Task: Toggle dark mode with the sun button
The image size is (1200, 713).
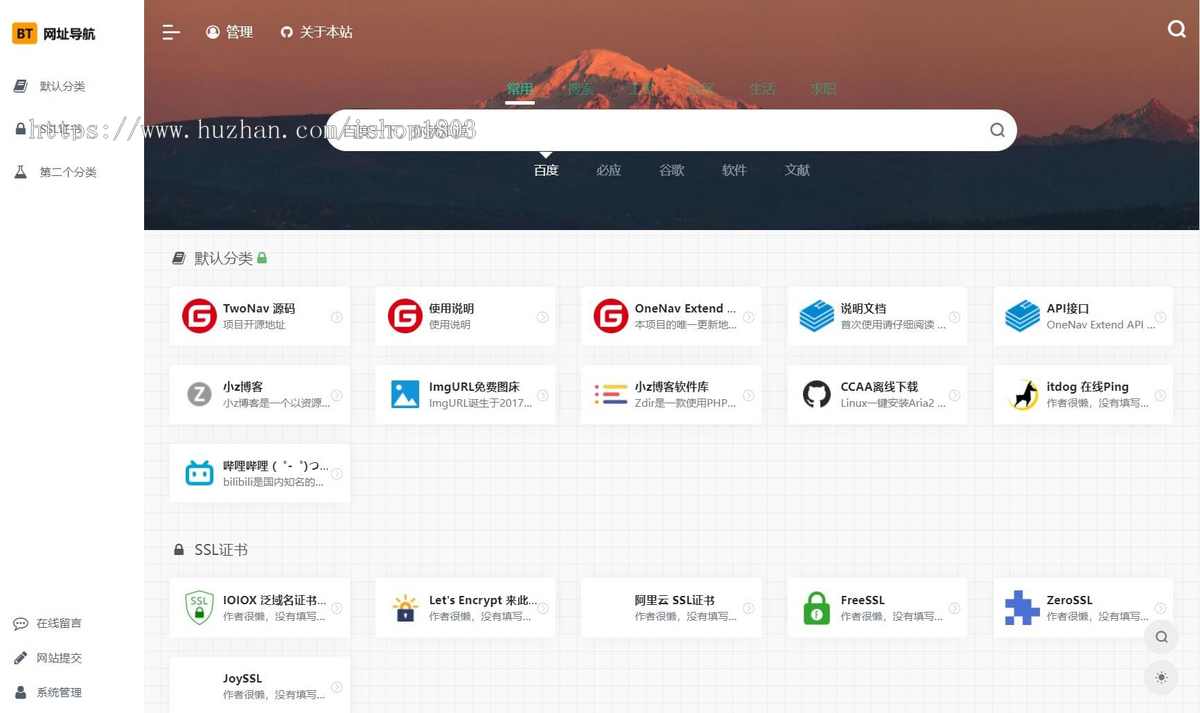Action: point(1161,677)
